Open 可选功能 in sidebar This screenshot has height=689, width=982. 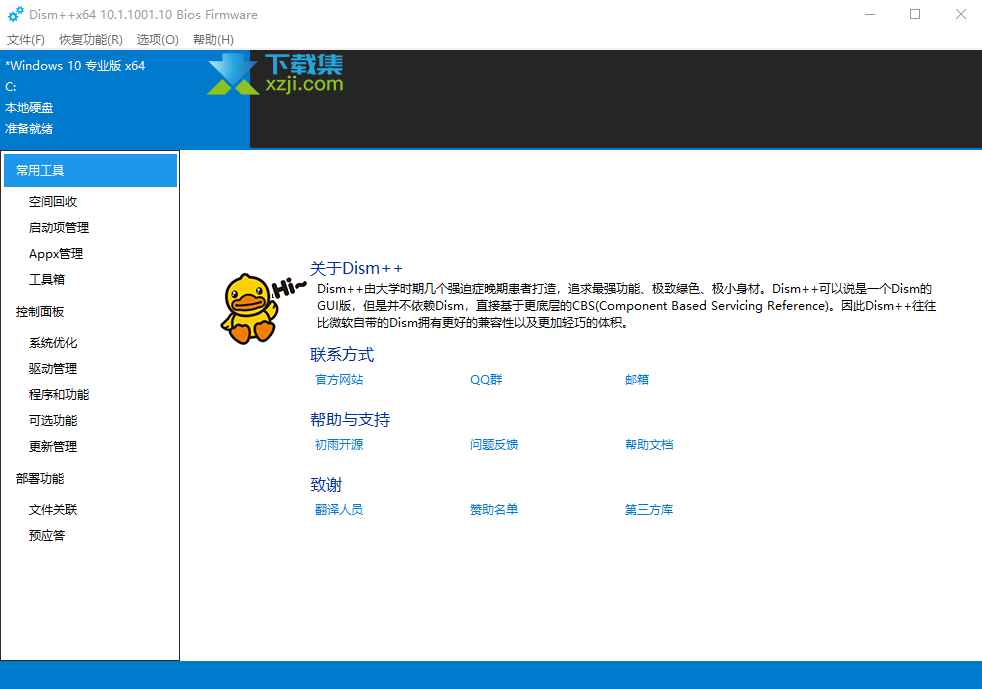tap(53, 420)
